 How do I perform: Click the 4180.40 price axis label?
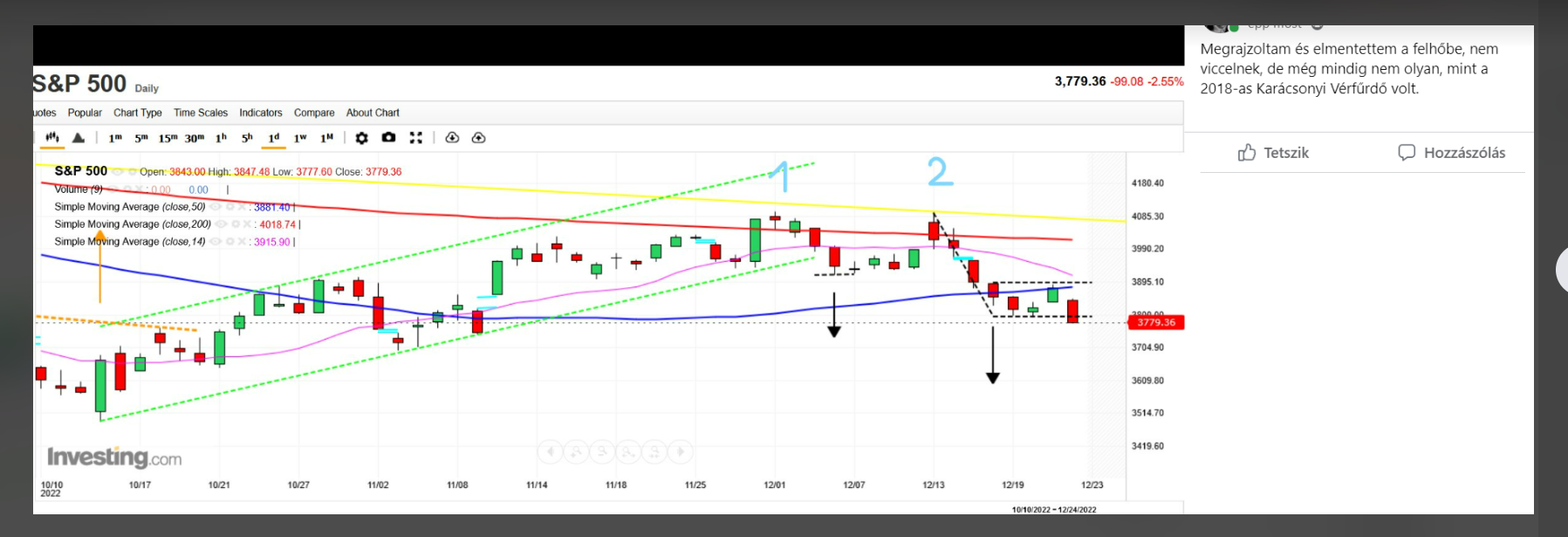point(1147,183)
